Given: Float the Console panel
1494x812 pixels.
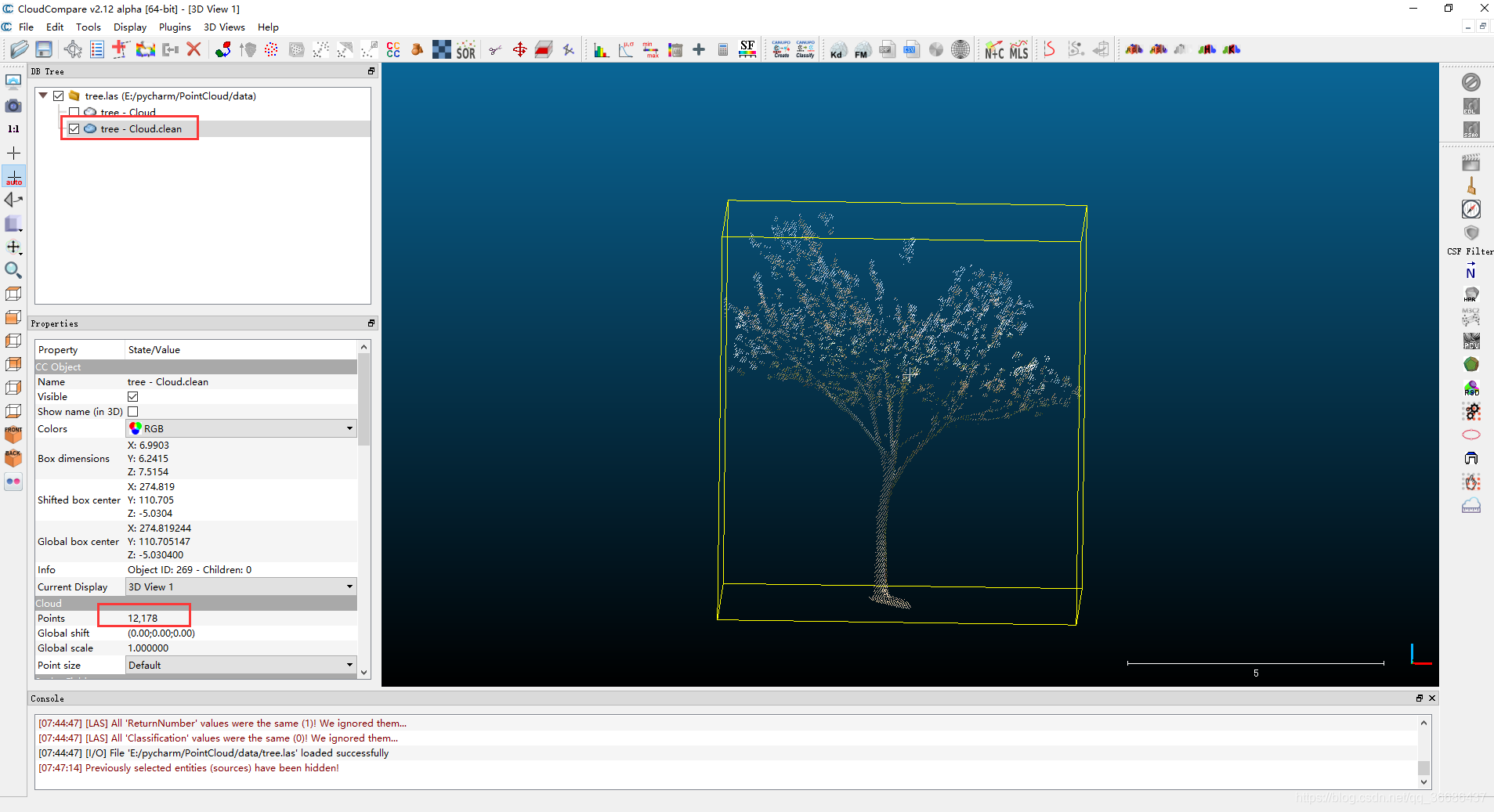Looking at the screenshot, I should coord(1420,698).
